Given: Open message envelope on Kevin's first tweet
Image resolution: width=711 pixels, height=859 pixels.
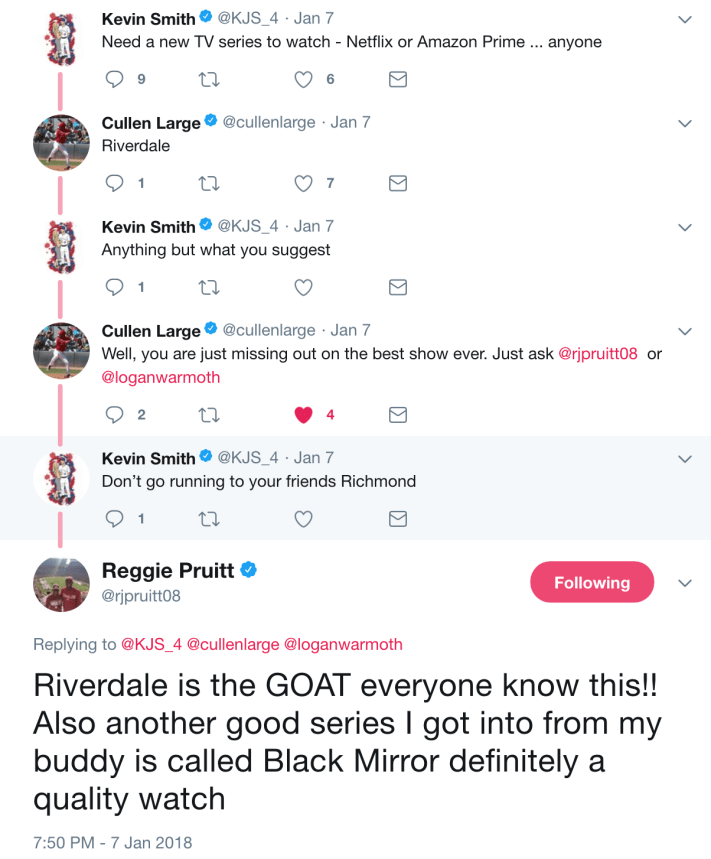Looking at the screenshot, I should [397, 79].
